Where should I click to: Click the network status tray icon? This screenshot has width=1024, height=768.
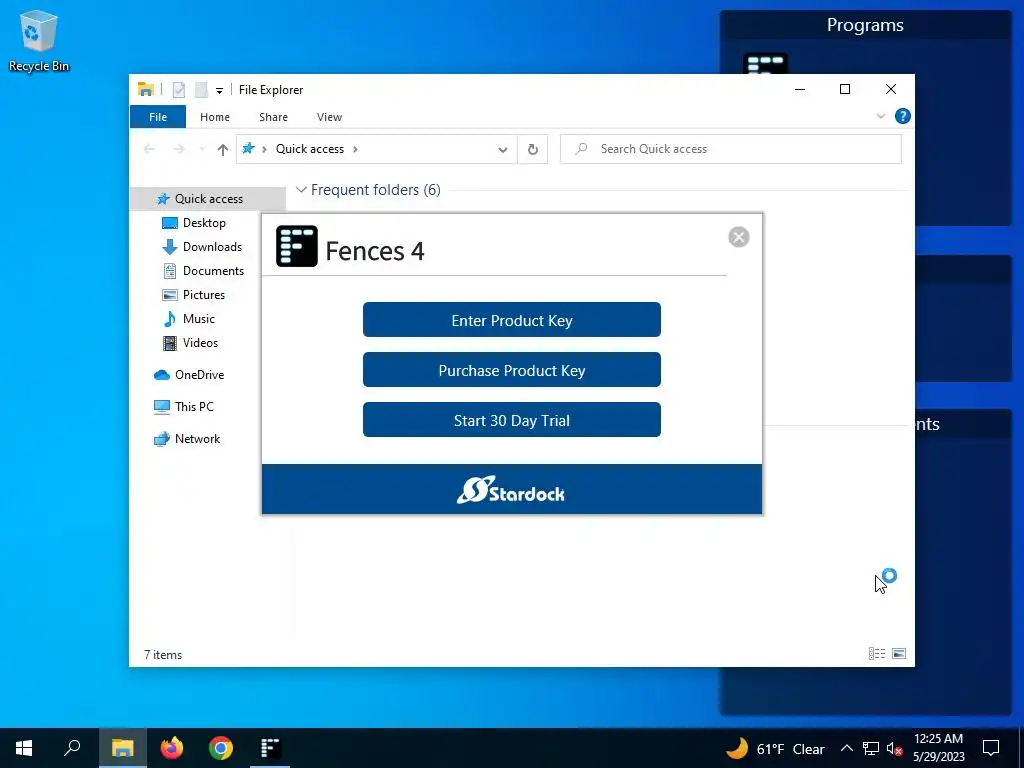pyautogui.click(x=871, y=748)
